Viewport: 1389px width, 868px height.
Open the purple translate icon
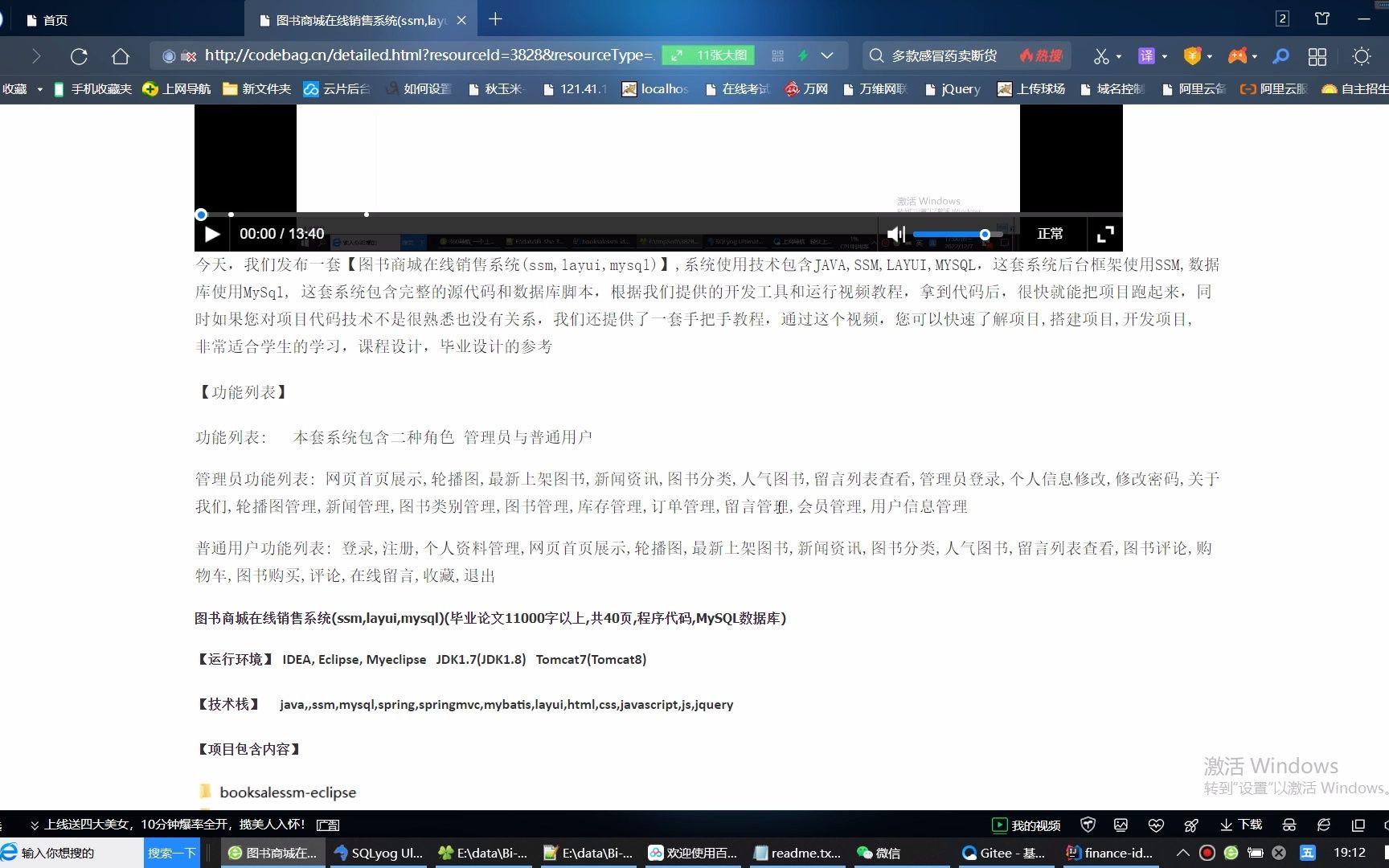(x=1146, y=56)
